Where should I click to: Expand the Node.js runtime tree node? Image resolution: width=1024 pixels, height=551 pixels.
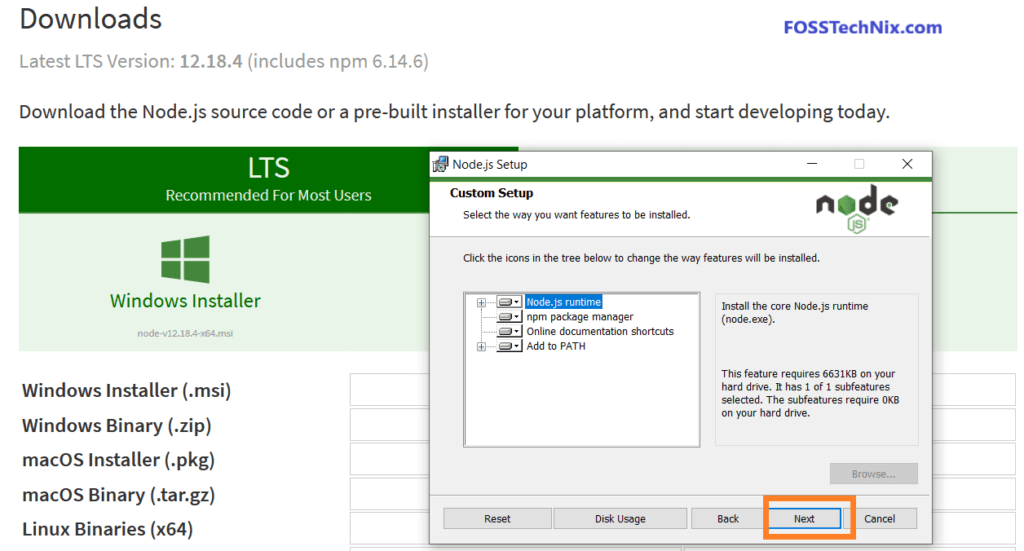481,302
